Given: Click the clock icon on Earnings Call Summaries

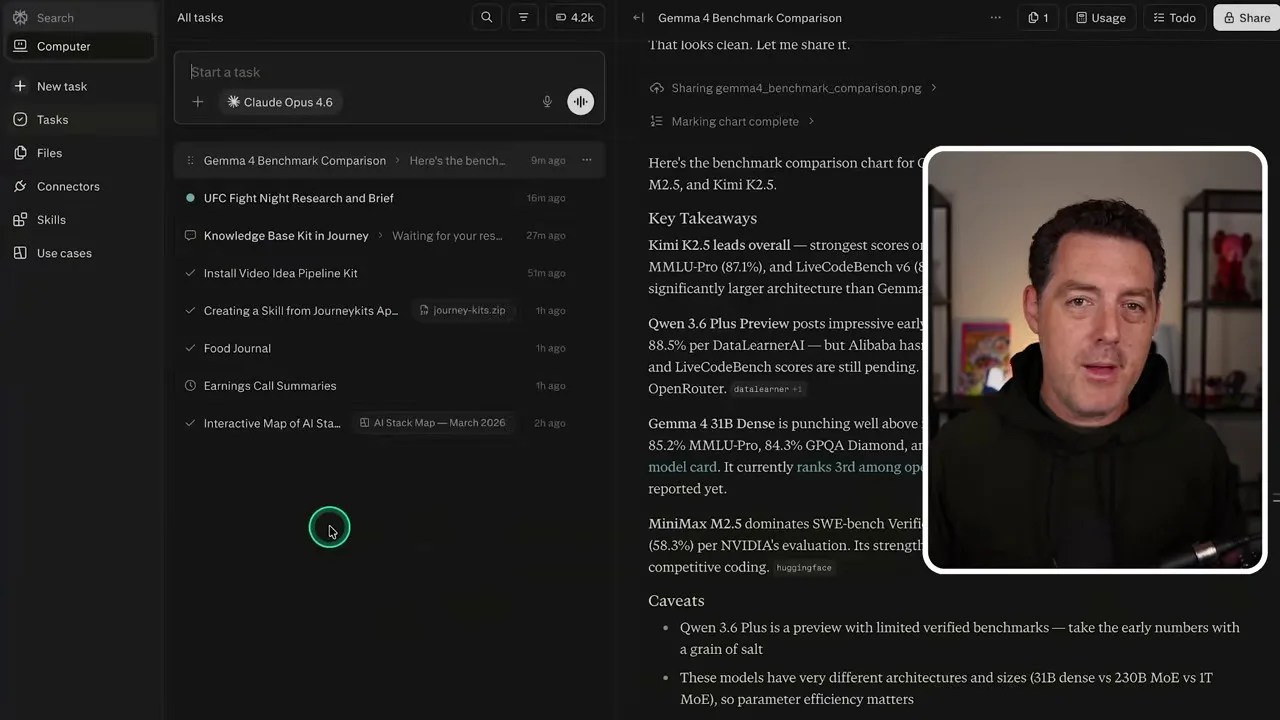Looking at the screenshot, I should (x=190, y=386).
